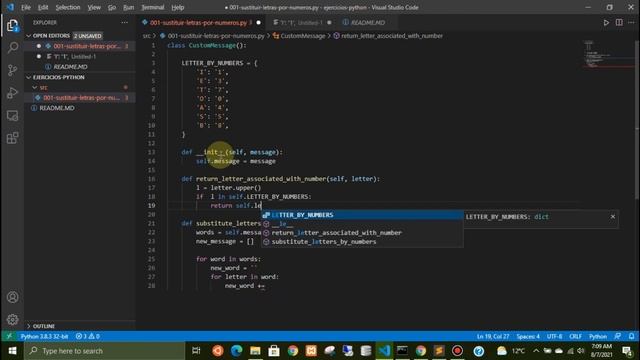Click Ln 19, Col 27 in status bar
Image resolution: width=640 pixels, height=360 pixels.
point(493,336)
